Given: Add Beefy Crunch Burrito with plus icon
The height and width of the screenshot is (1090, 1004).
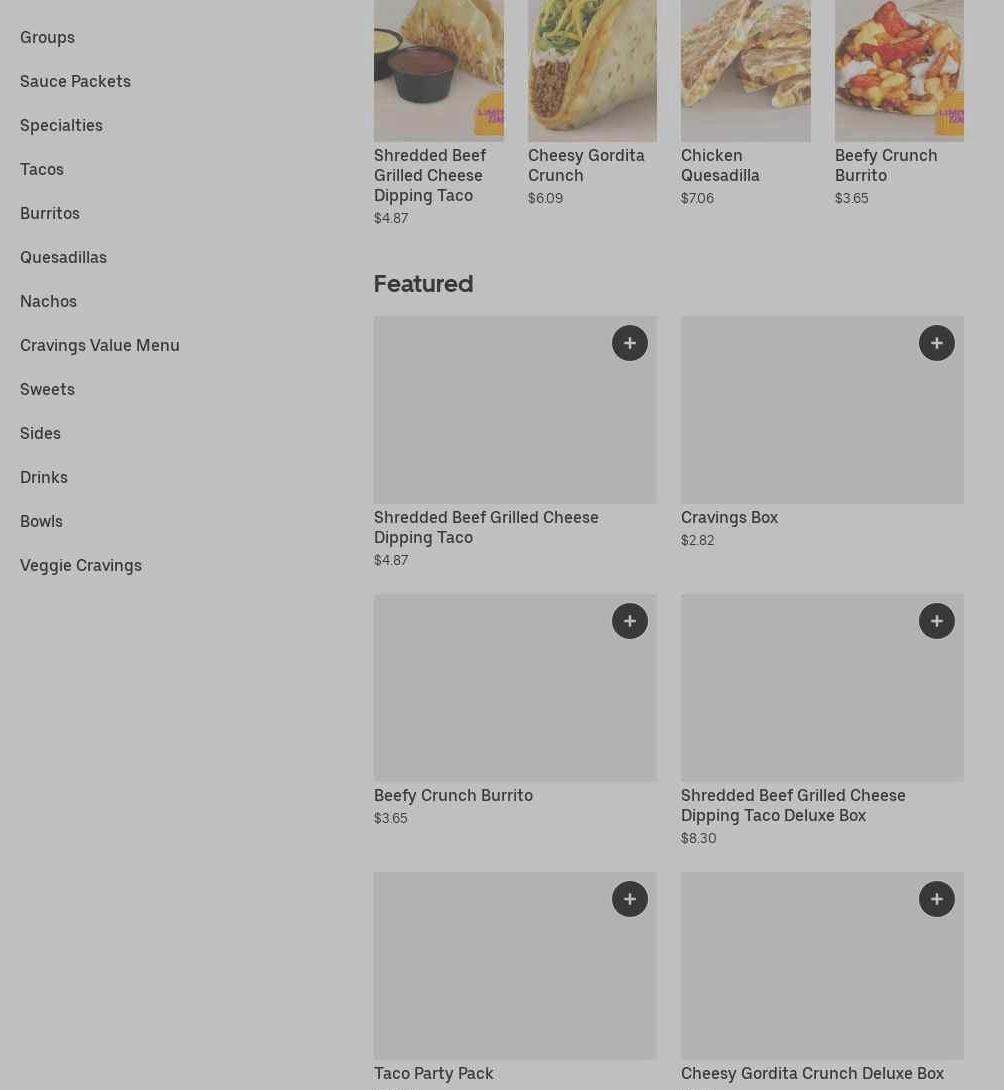Looking at the screenshot, I should pyautogui.click(x=629, y=621).
